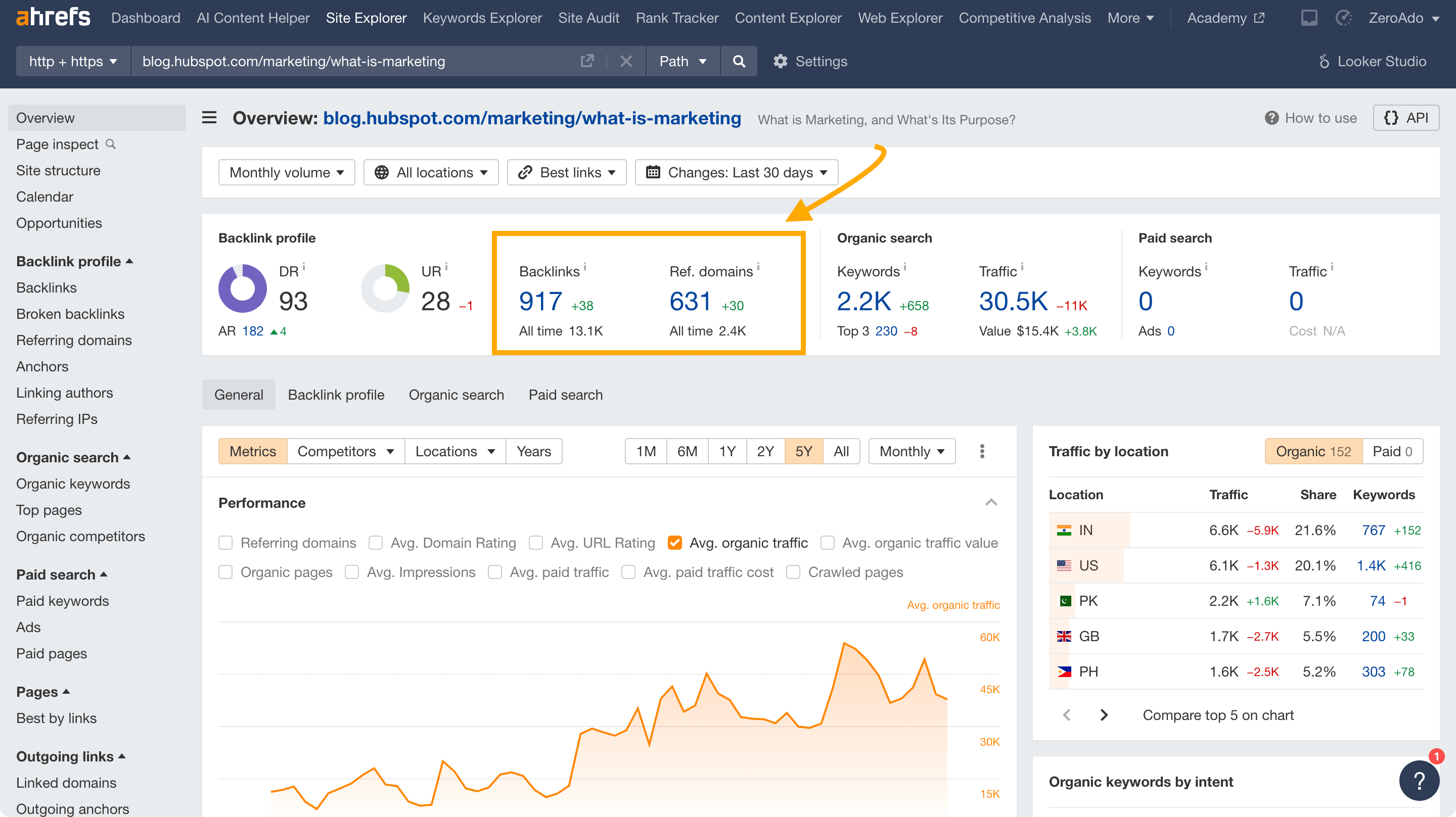The width and height of the screenshot is (1456, 817).
Task: Enable the Referring domains checkbox
Action: pyautogui.click(x=225, y=543)
